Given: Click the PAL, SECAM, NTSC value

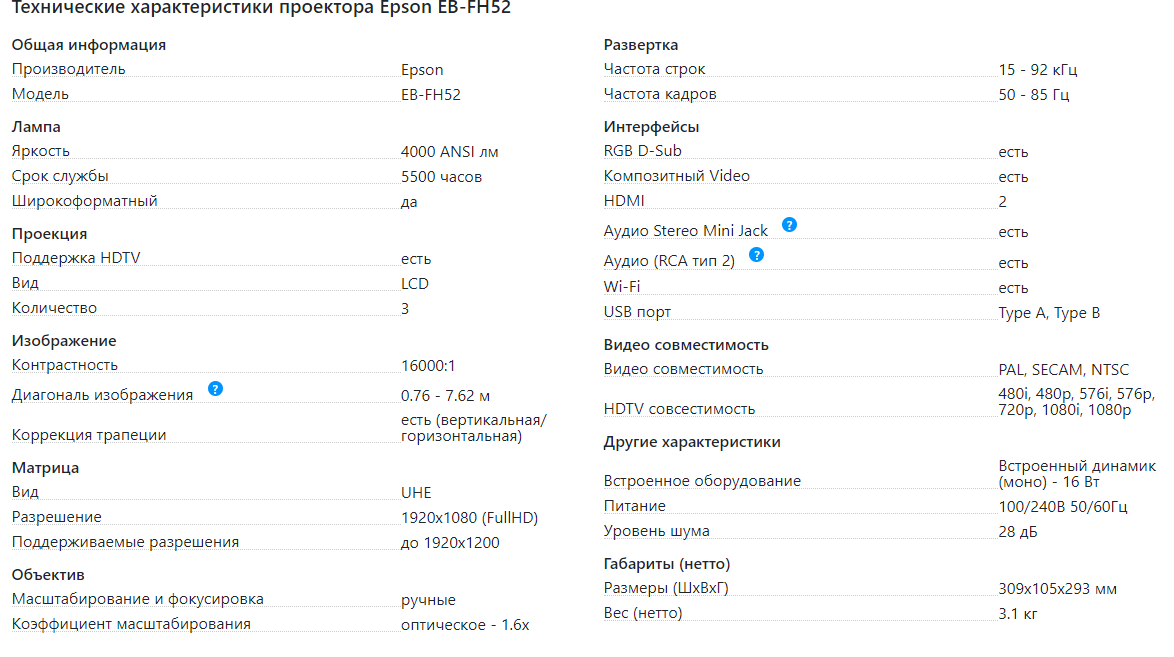Looking at the screenshot, I should click(x=1063, y=370).
